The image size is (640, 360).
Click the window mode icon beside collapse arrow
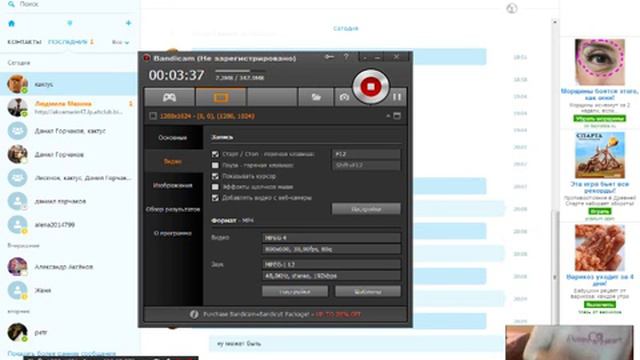coord(397,116)
